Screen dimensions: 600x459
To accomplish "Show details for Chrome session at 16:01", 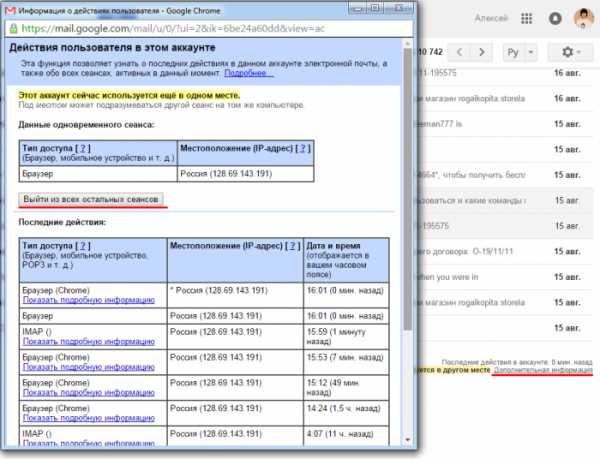I will [x=89, y=300].
